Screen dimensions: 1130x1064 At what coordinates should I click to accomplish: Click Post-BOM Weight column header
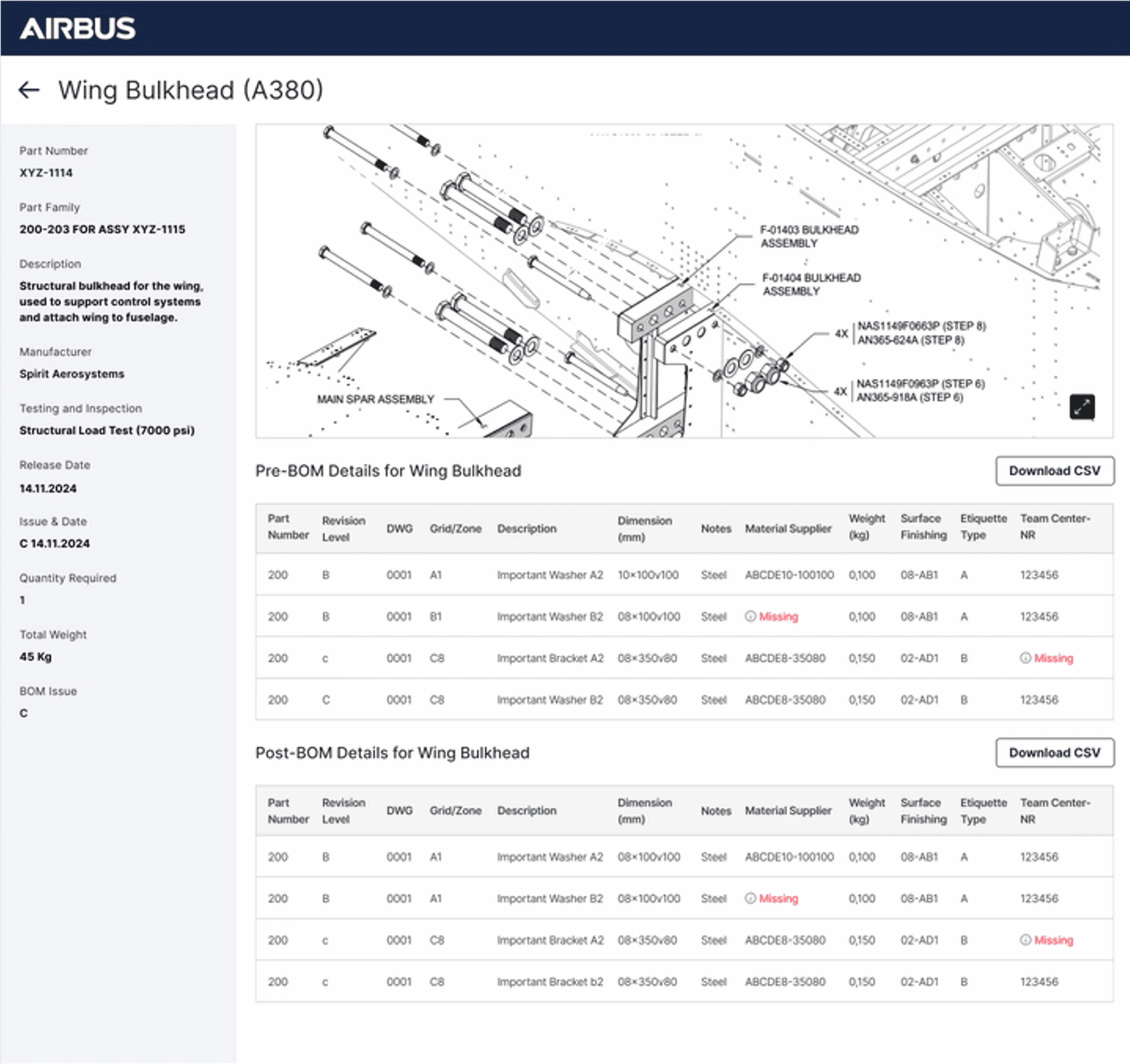[866, 811]
